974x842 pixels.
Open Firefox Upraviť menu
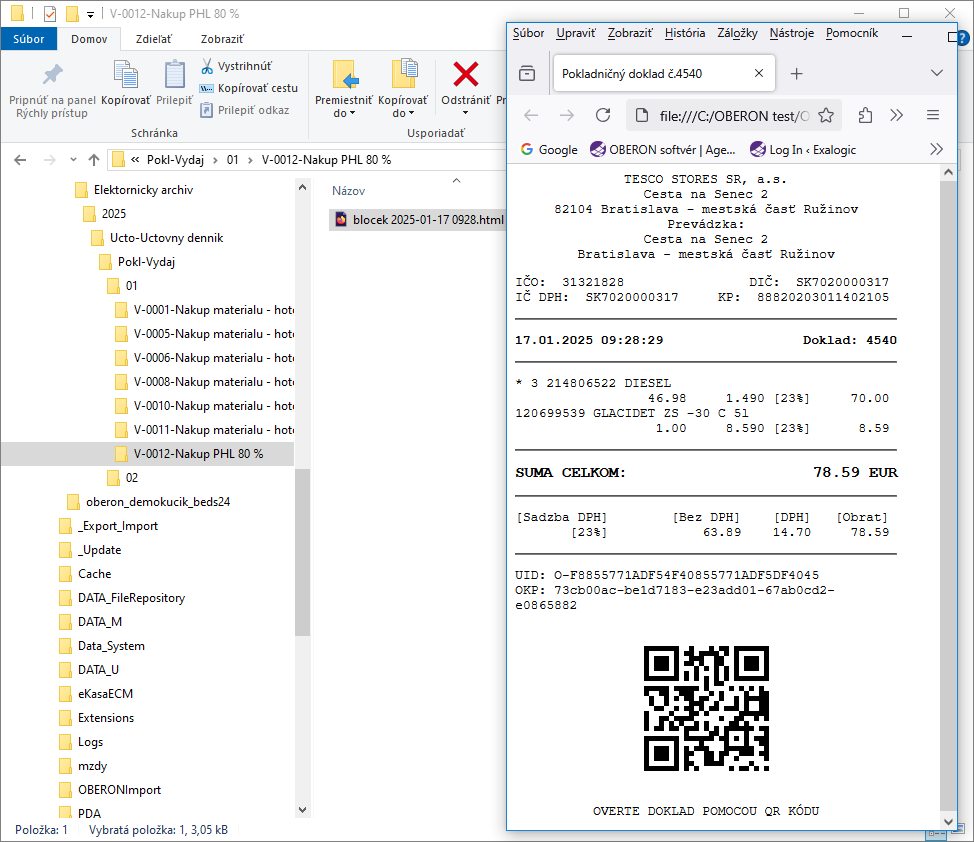pos(576,33)
